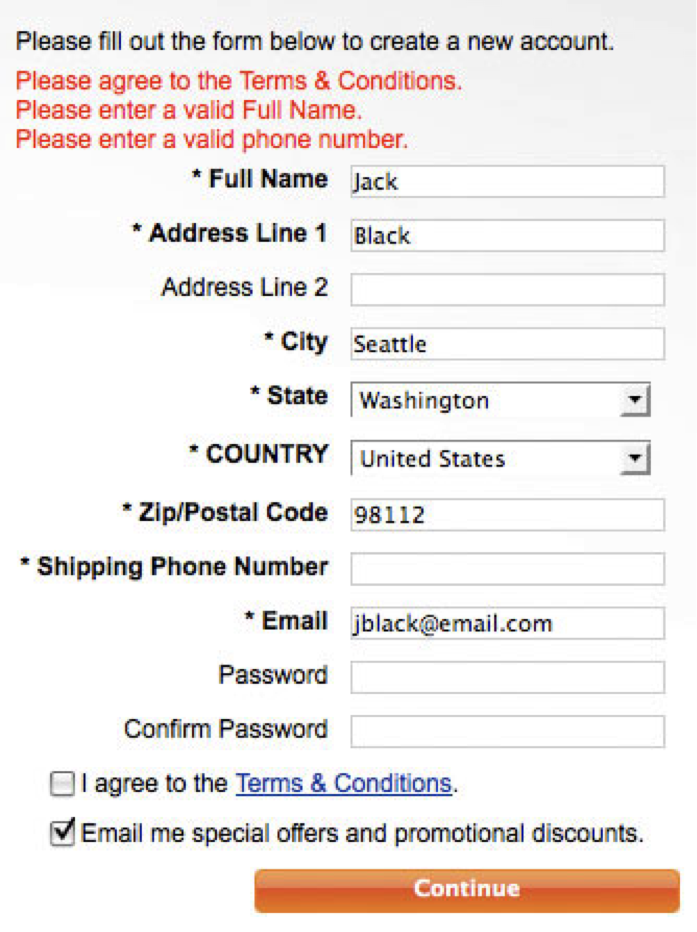Check the agree to Terms & Conditions box
This screenshot has width=697, height=932.
coord(62,785)
